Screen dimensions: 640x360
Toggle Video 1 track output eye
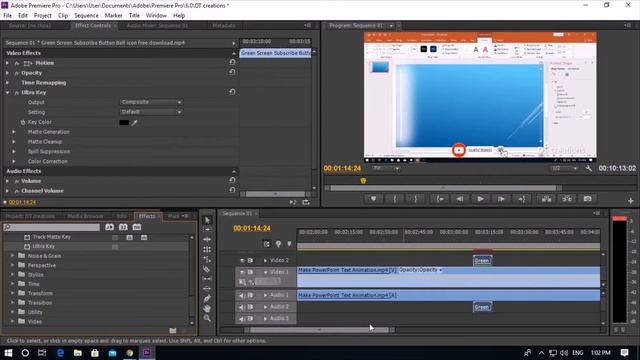point(242,272)
